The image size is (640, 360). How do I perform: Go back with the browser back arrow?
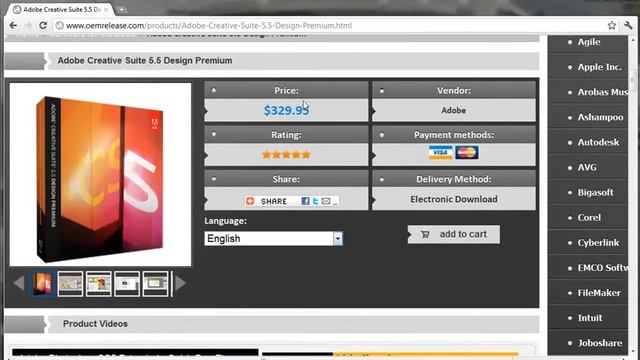tap(13, 25)
